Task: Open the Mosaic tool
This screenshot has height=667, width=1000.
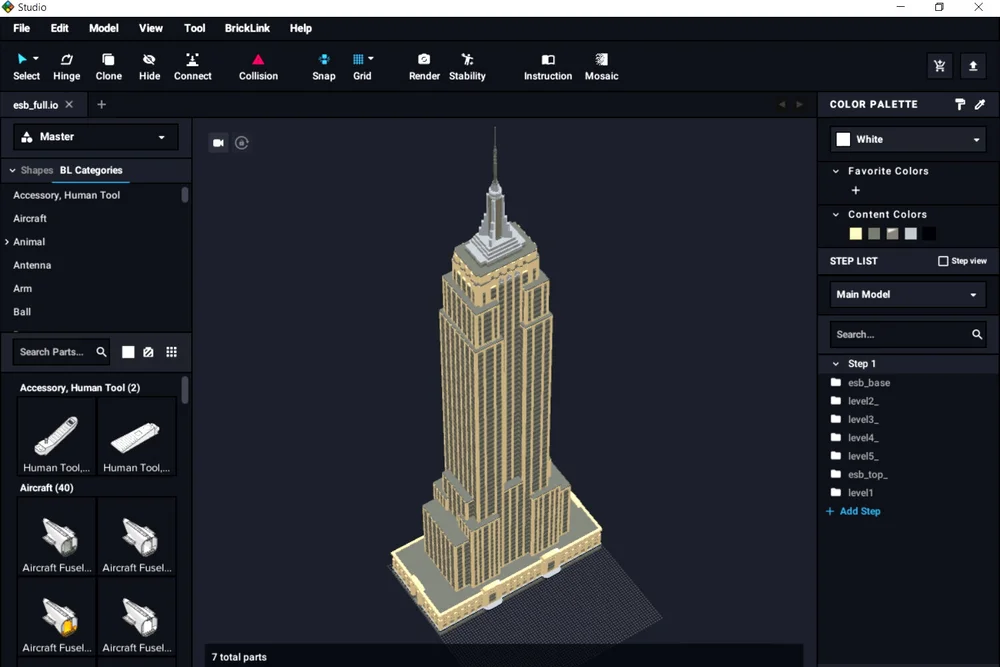Action: 601,66
